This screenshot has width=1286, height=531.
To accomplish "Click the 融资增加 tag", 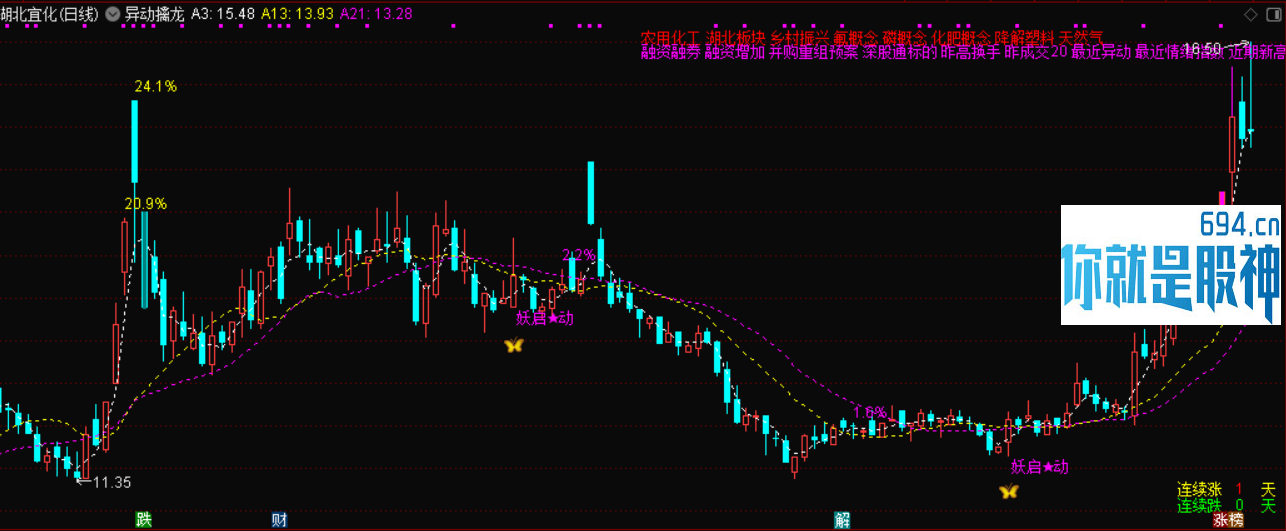I will point(736,53).
